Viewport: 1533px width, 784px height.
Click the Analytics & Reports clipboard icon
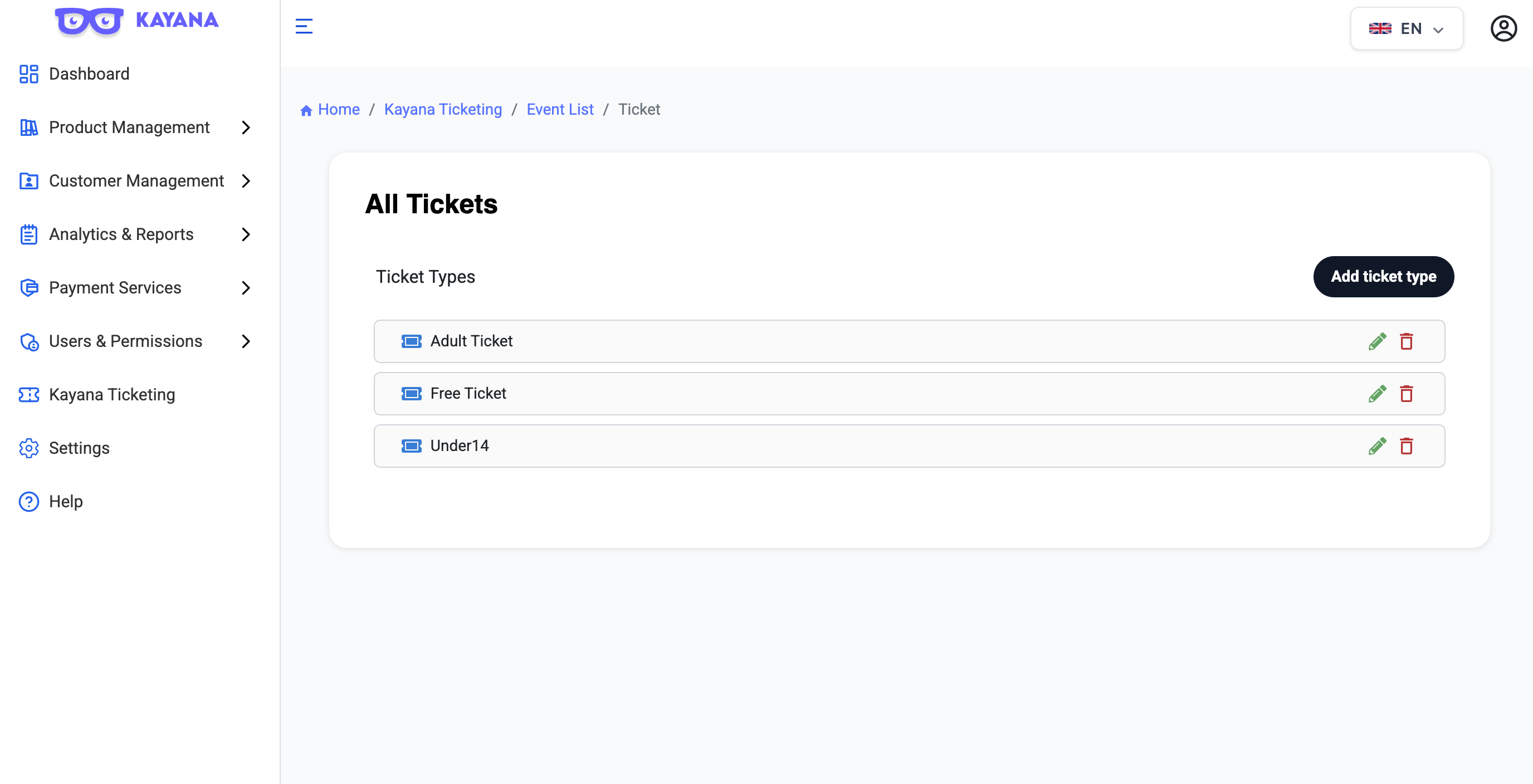(x=28, y=234)
